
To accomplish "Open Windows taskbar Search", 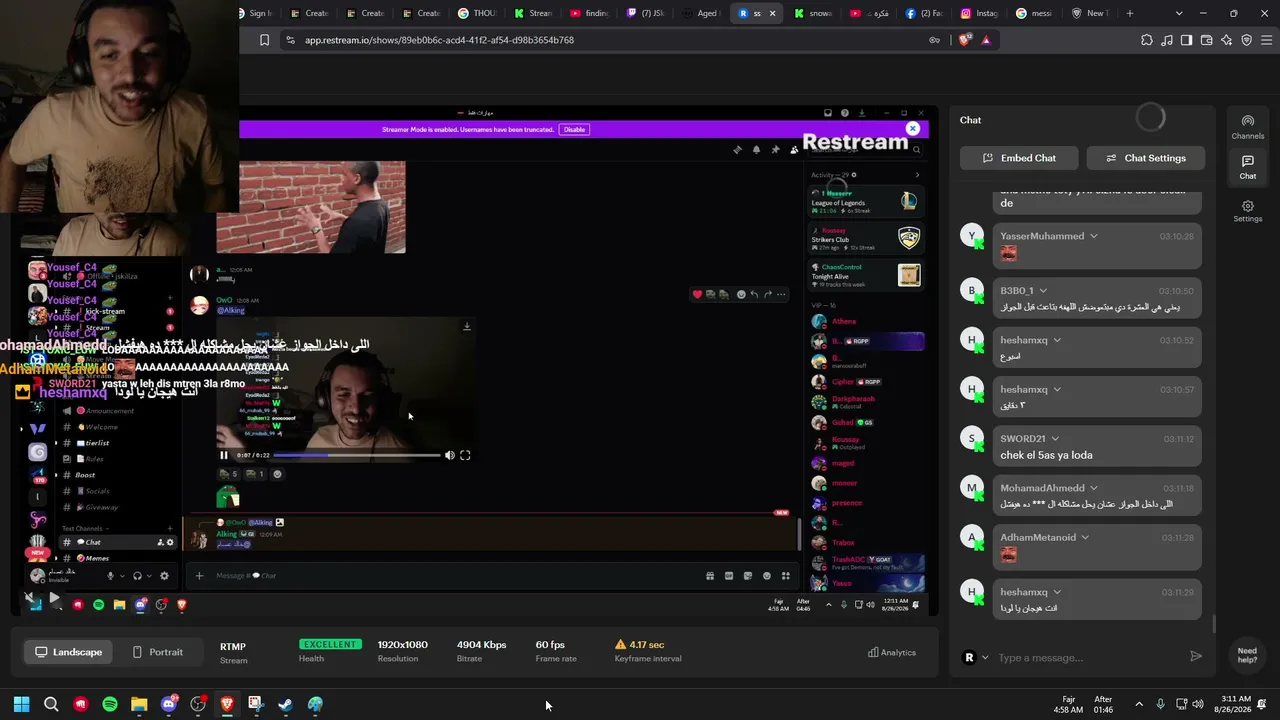I will point(51,704).
